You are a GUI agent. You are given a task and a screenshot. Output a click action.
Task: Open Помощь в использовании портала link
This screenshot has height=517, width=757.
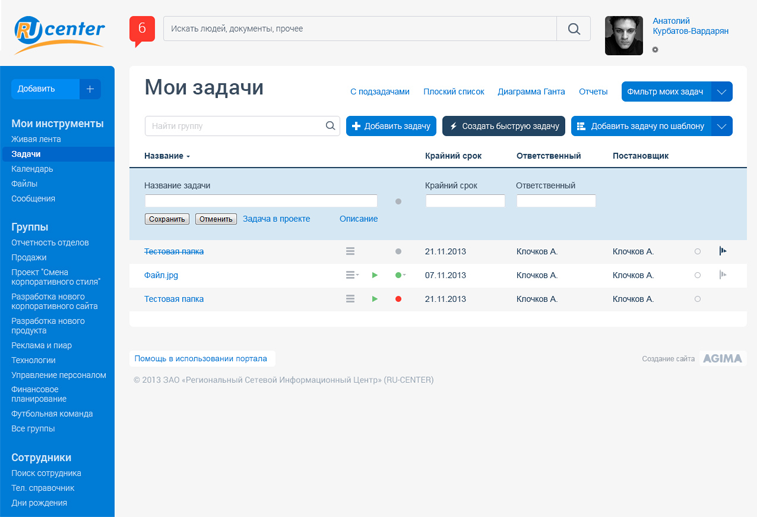(x=201, y=359)
